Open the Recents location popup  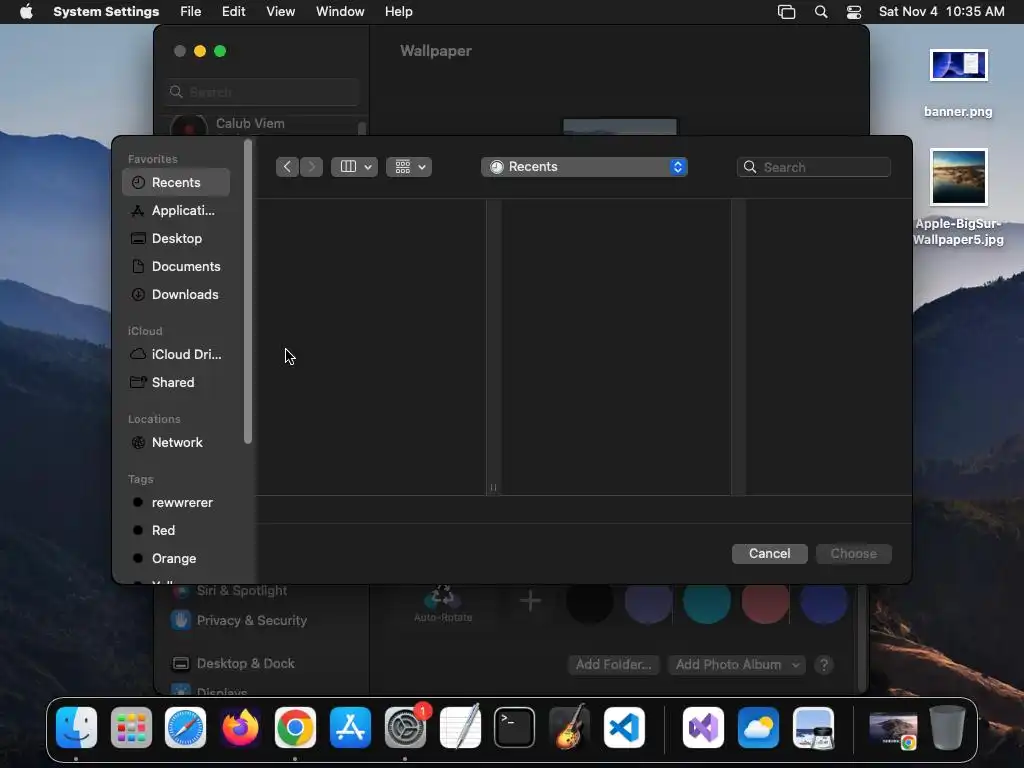pyautogui.click(x=584, y=167)
